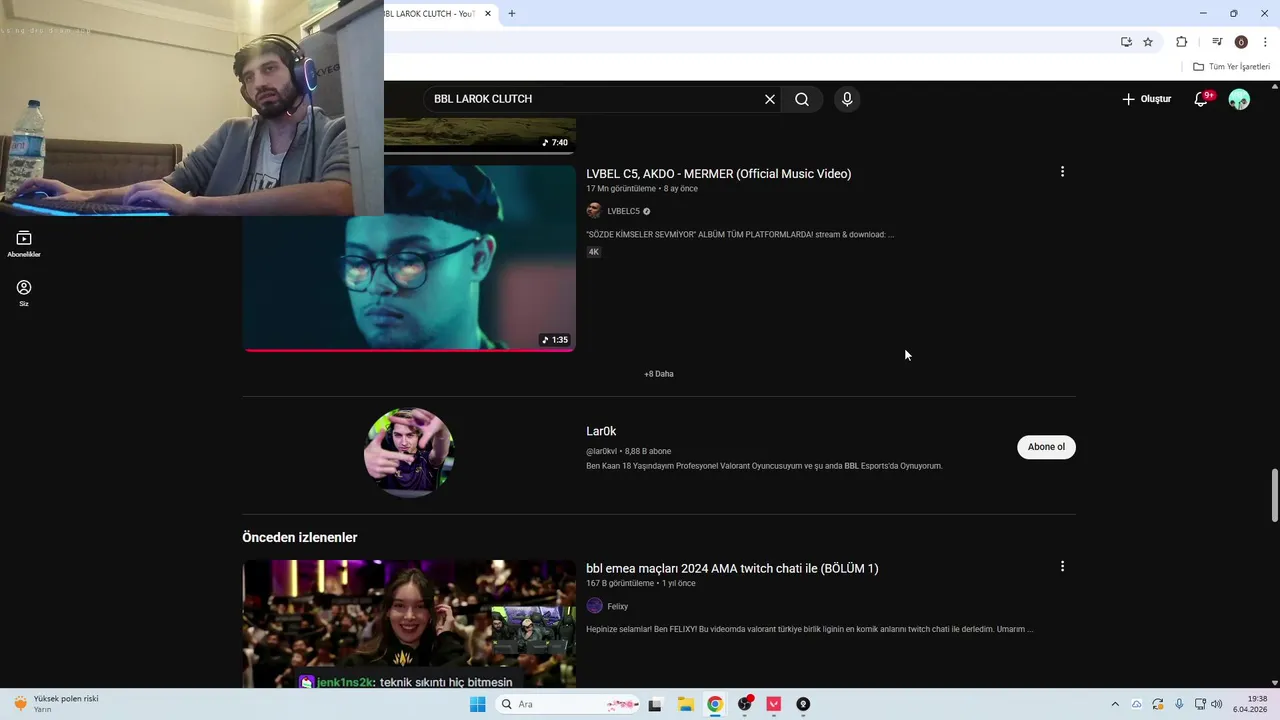Screen dimensions: 1280x720
Task: Expand +8 Daha more results
Action: pos(659,374)
